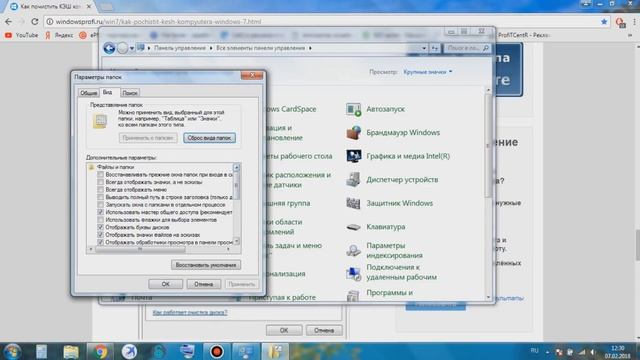The height and width of the screenshot is (360, 640).
Task: Enable 'Восстанавливать прежние окна папок' checkbox
Action: (x=100, y=175)
